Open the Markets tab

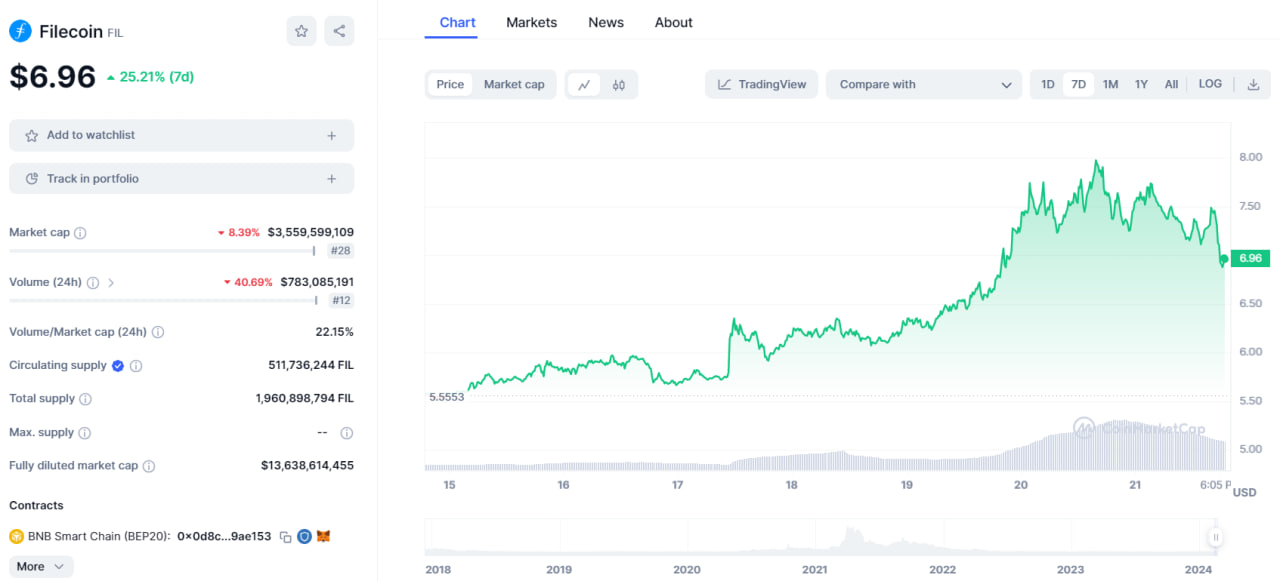(x=531, y=22)
